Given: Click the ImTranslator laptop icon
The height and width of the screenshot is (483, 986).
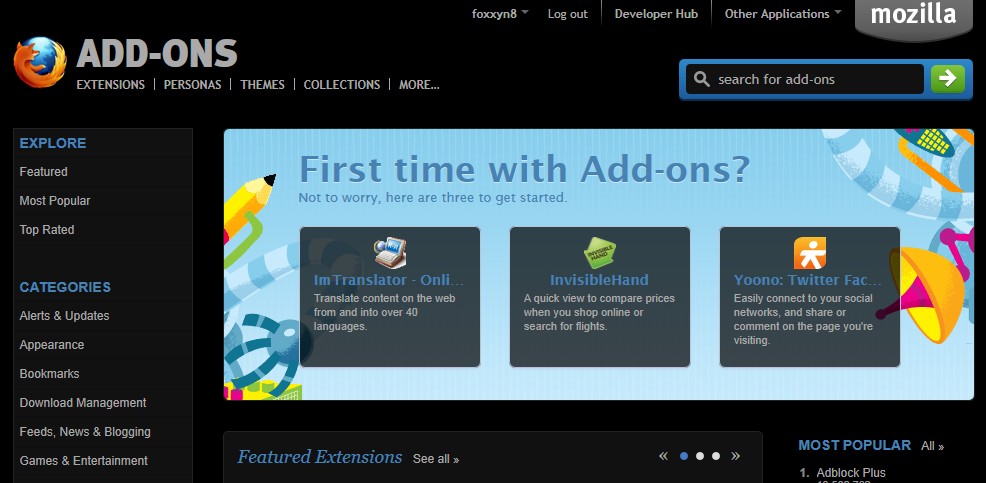Looking at the screenshot, I should [x=390, y=253].
